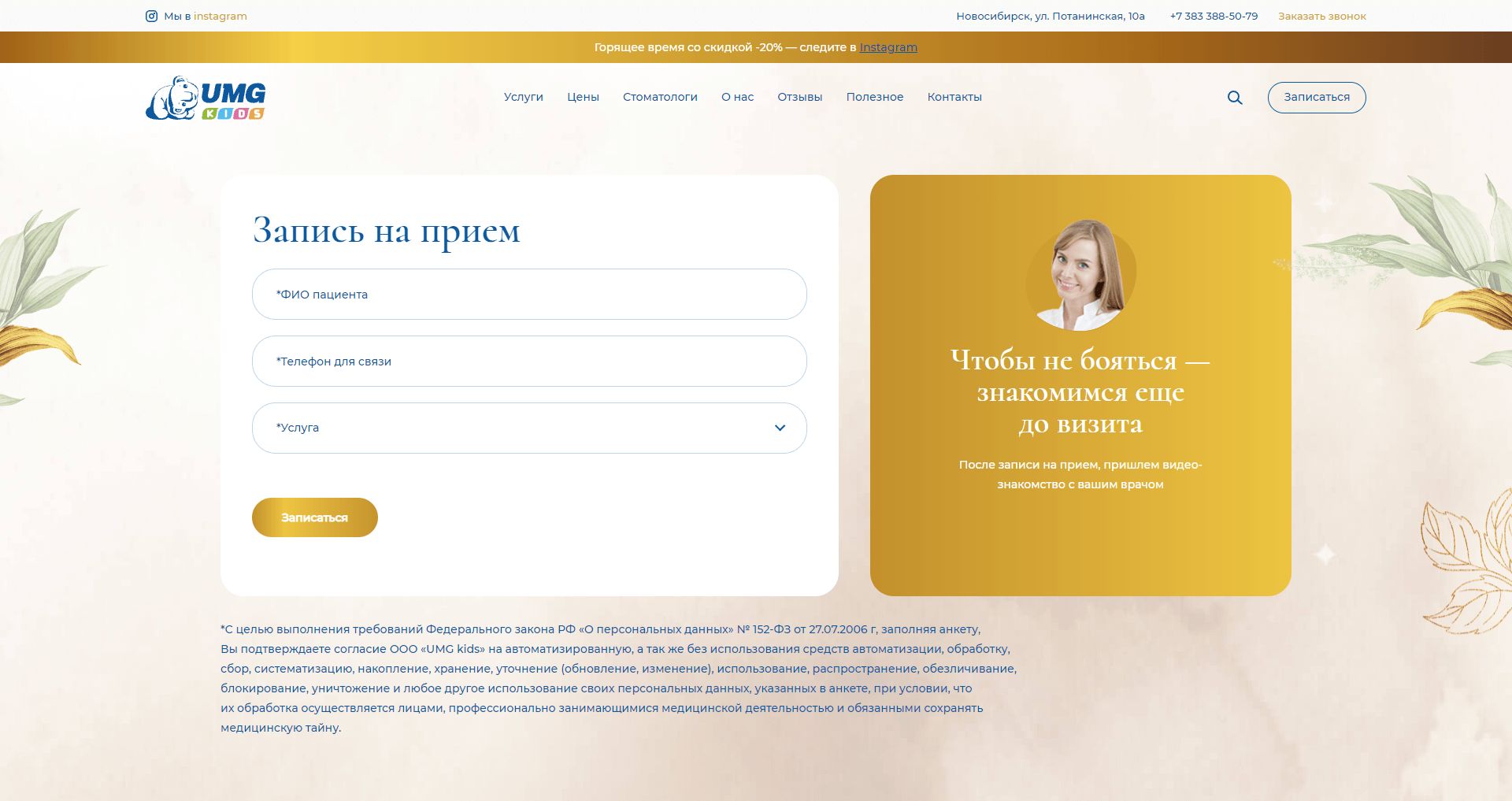The height and width of the screenshot is (801, 1512).
Task: Submit form with gold Записаться button
Action: pyautogui.click(x=314, y=517)
